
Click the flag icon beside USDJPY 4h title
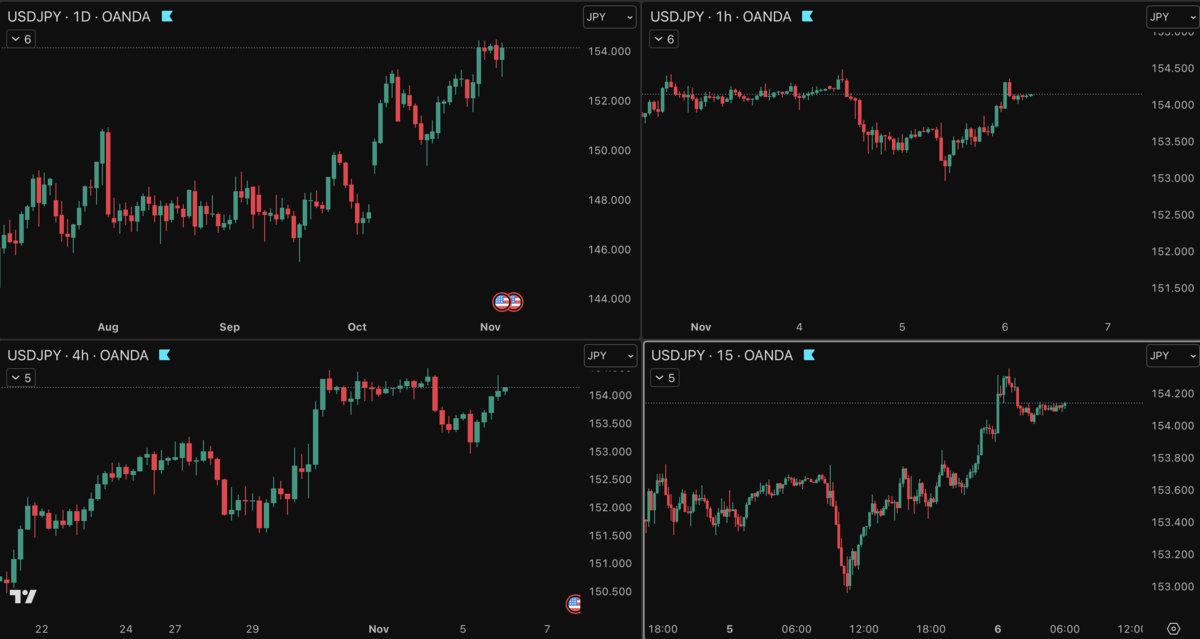(x=164, y=355)
